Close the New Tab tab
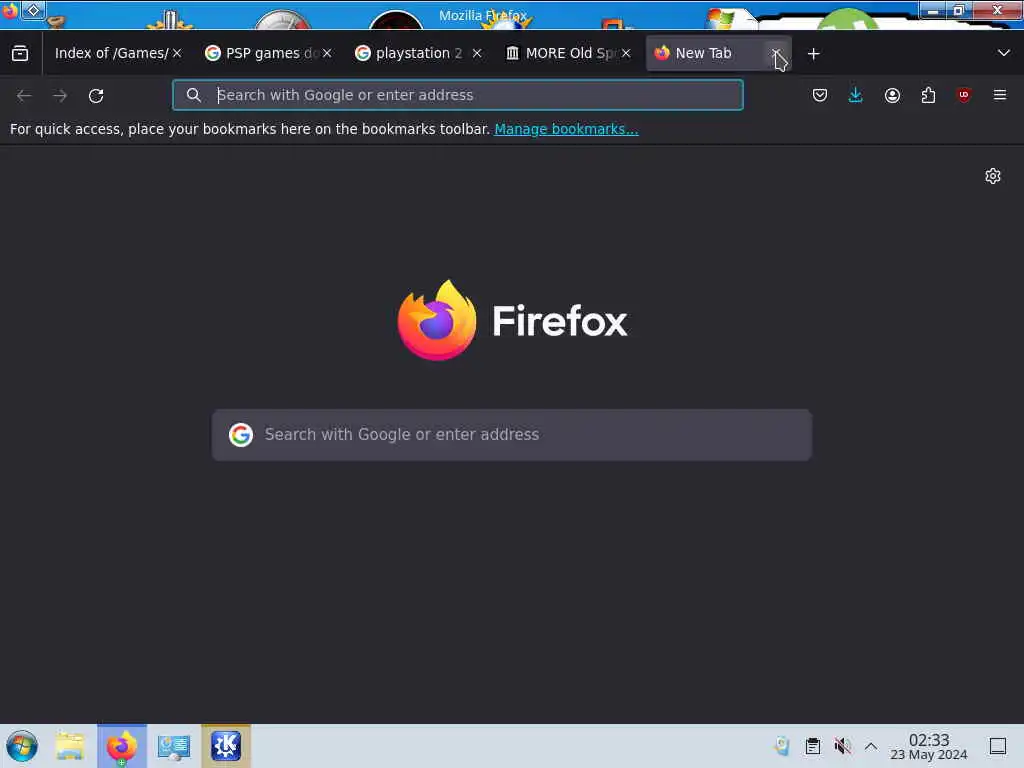Viewport: 1024px width, 768px height. (x=776, y=54)
